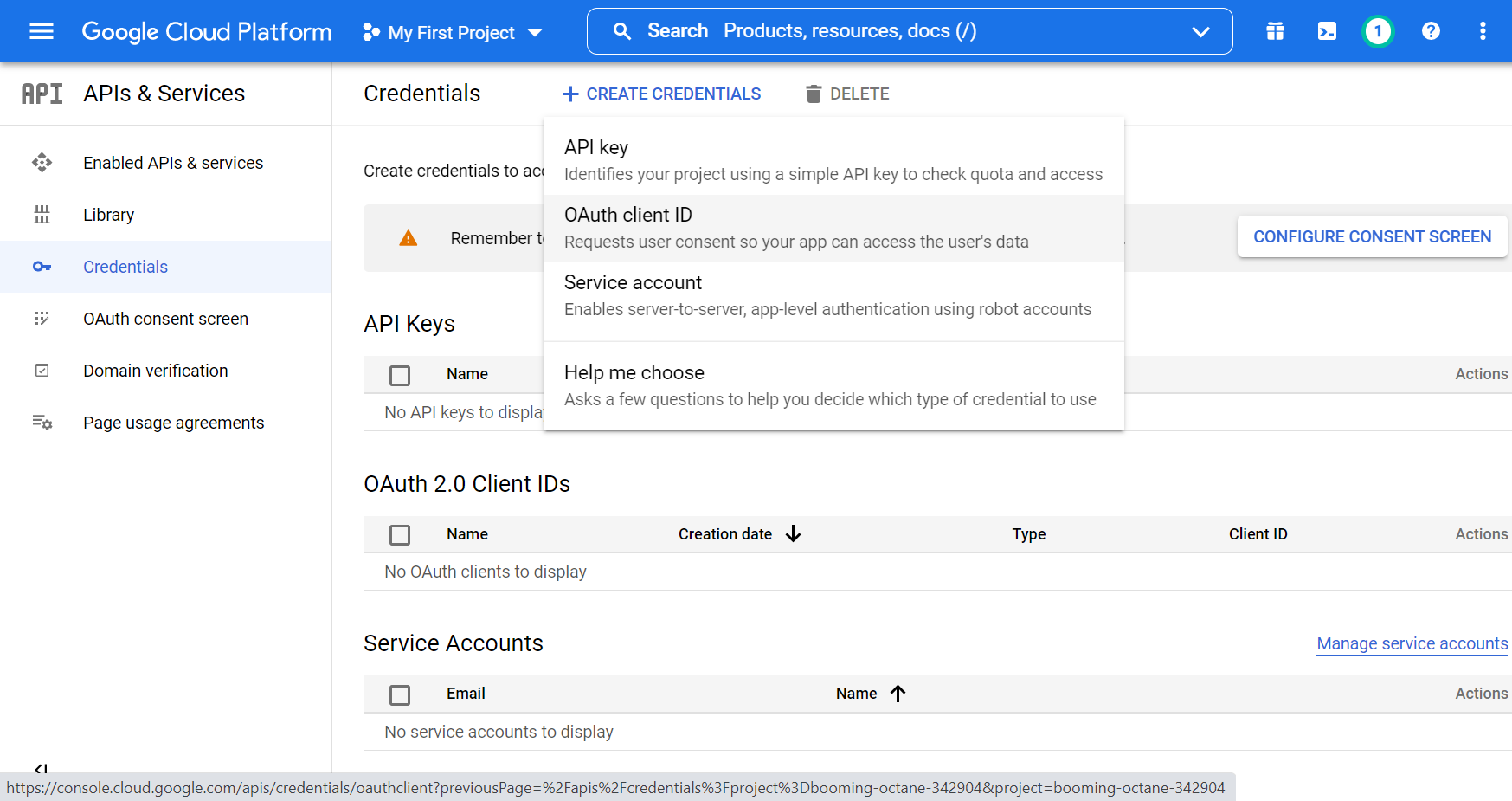Viewport: 1512px width, 801px height.
Task: Open the Manage service accounts link
Action: coord(1412,643)
